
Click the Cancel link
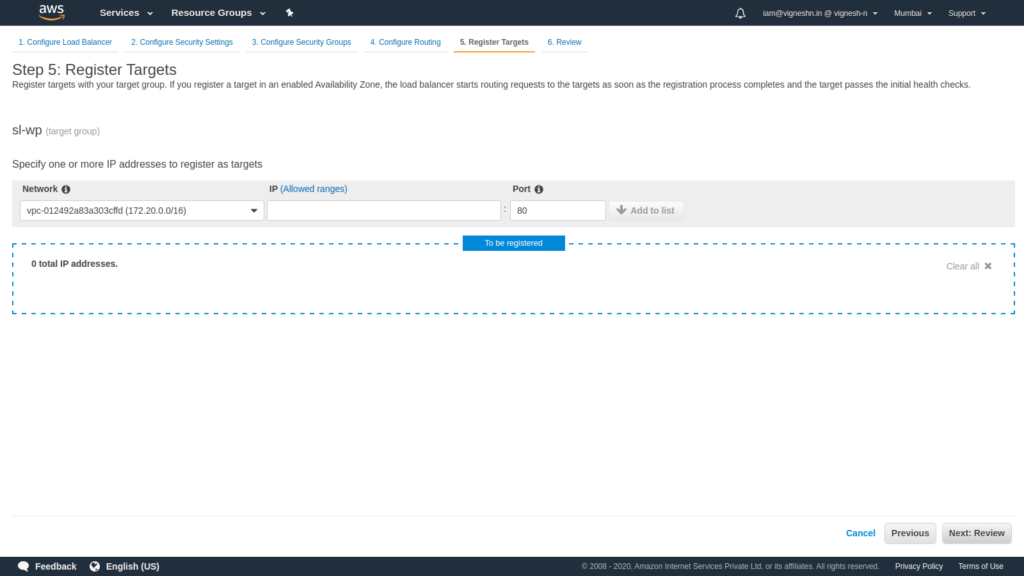click(x=860, y=533)
